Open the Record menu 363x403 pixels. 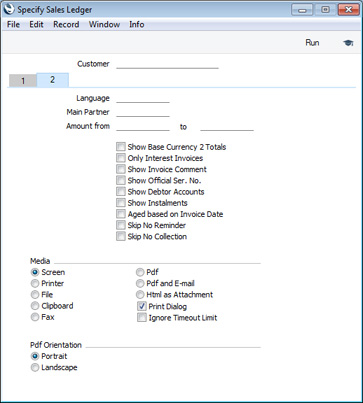pyautogui.click(x=66, y=24)
